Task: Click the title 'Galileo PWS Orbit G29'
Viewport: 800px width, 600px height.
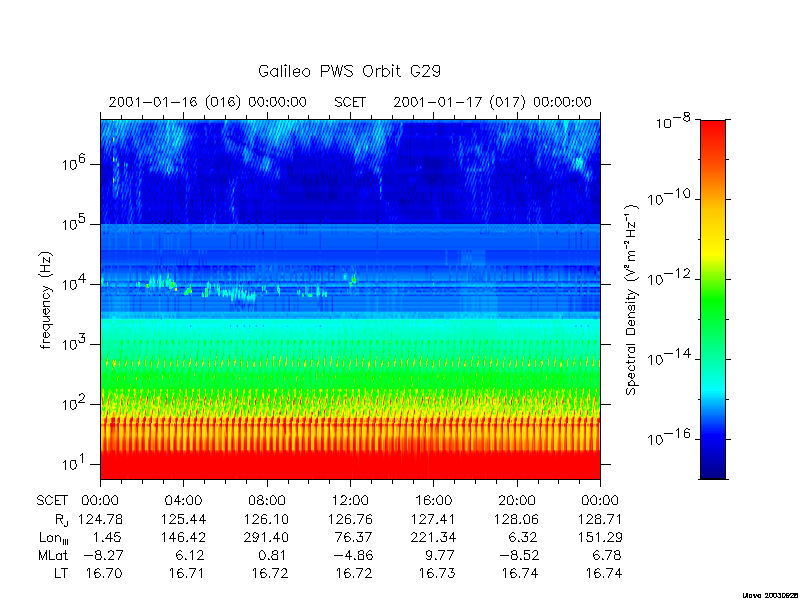Action: coord(349,71)
